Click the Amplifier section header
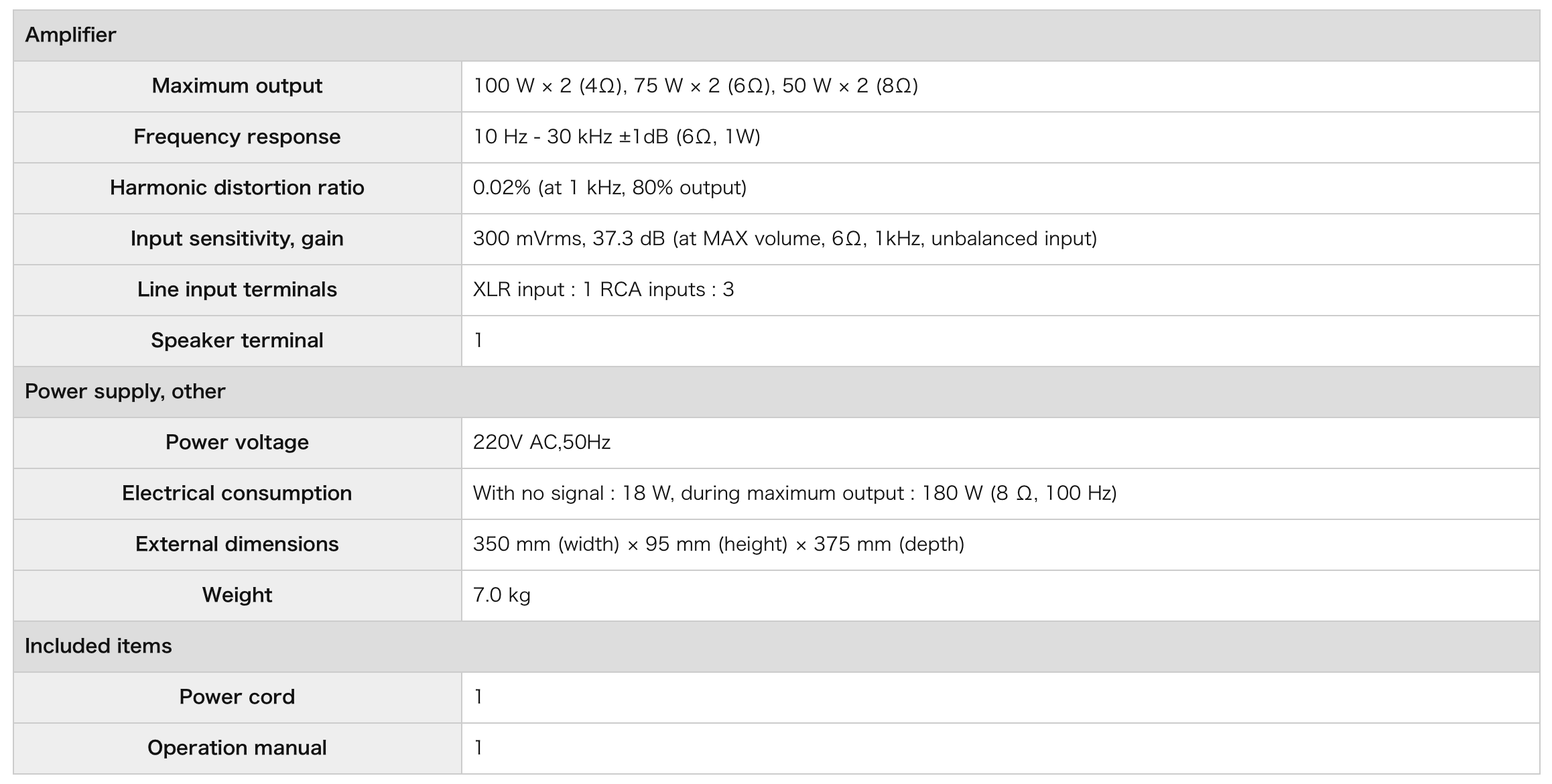Image resolution: width=1552 pixels, height=784 pixels. coord(776,36)
